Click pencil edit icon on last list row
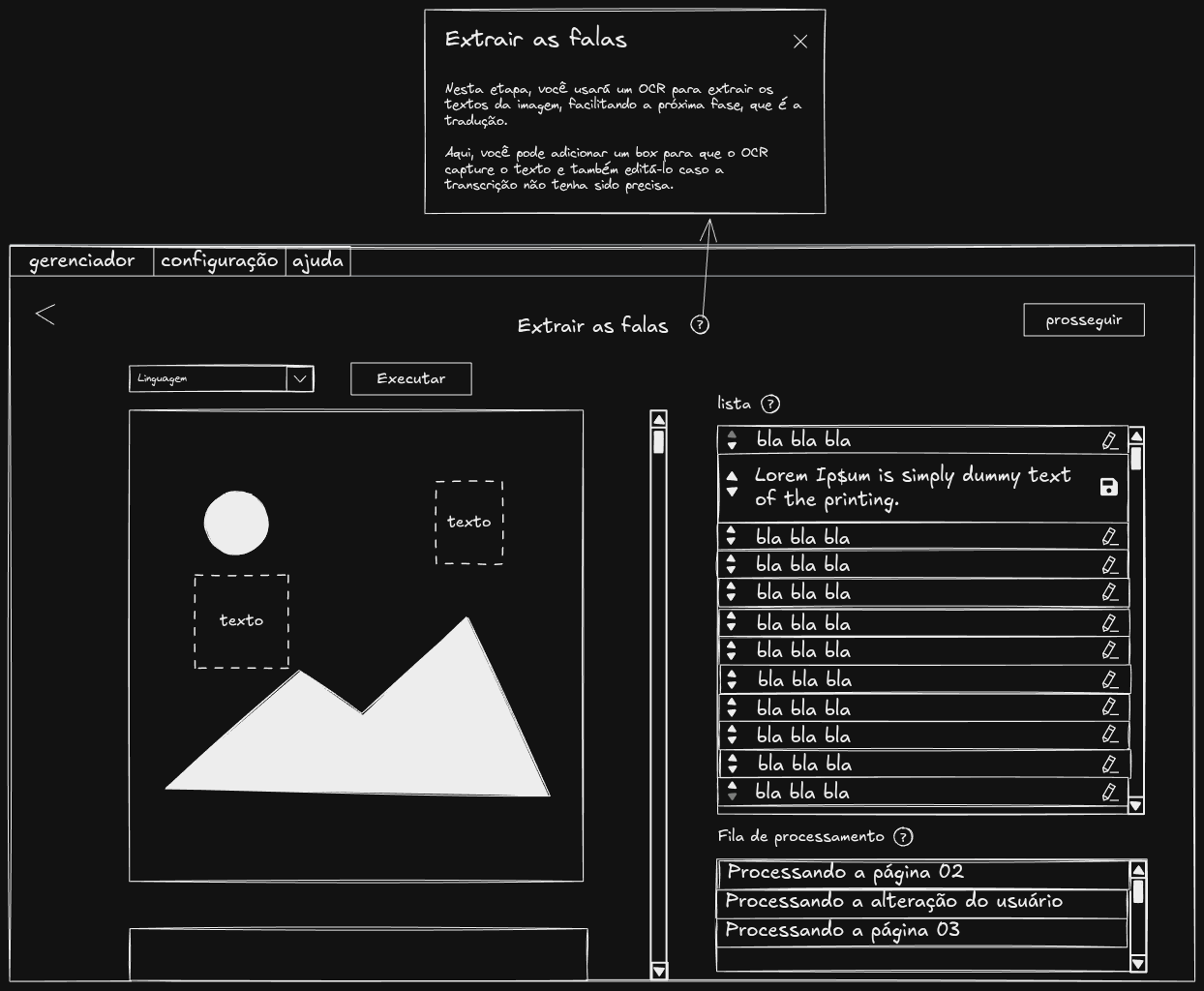The height and width of the screenshot is (991, 1204). (x=1110, y=793)
